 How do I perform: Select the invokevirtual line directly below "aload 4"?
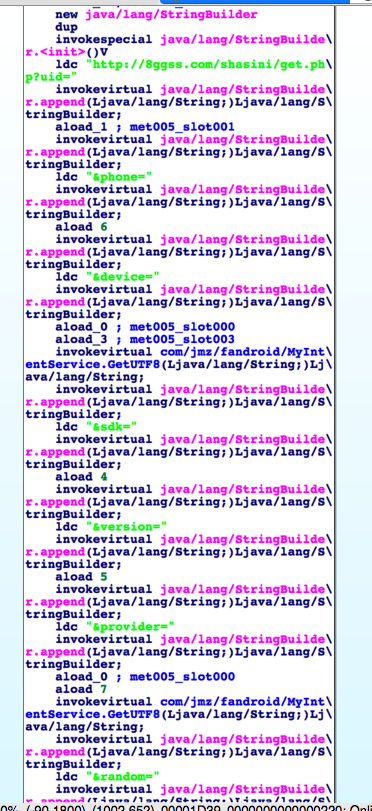(194, 489)
